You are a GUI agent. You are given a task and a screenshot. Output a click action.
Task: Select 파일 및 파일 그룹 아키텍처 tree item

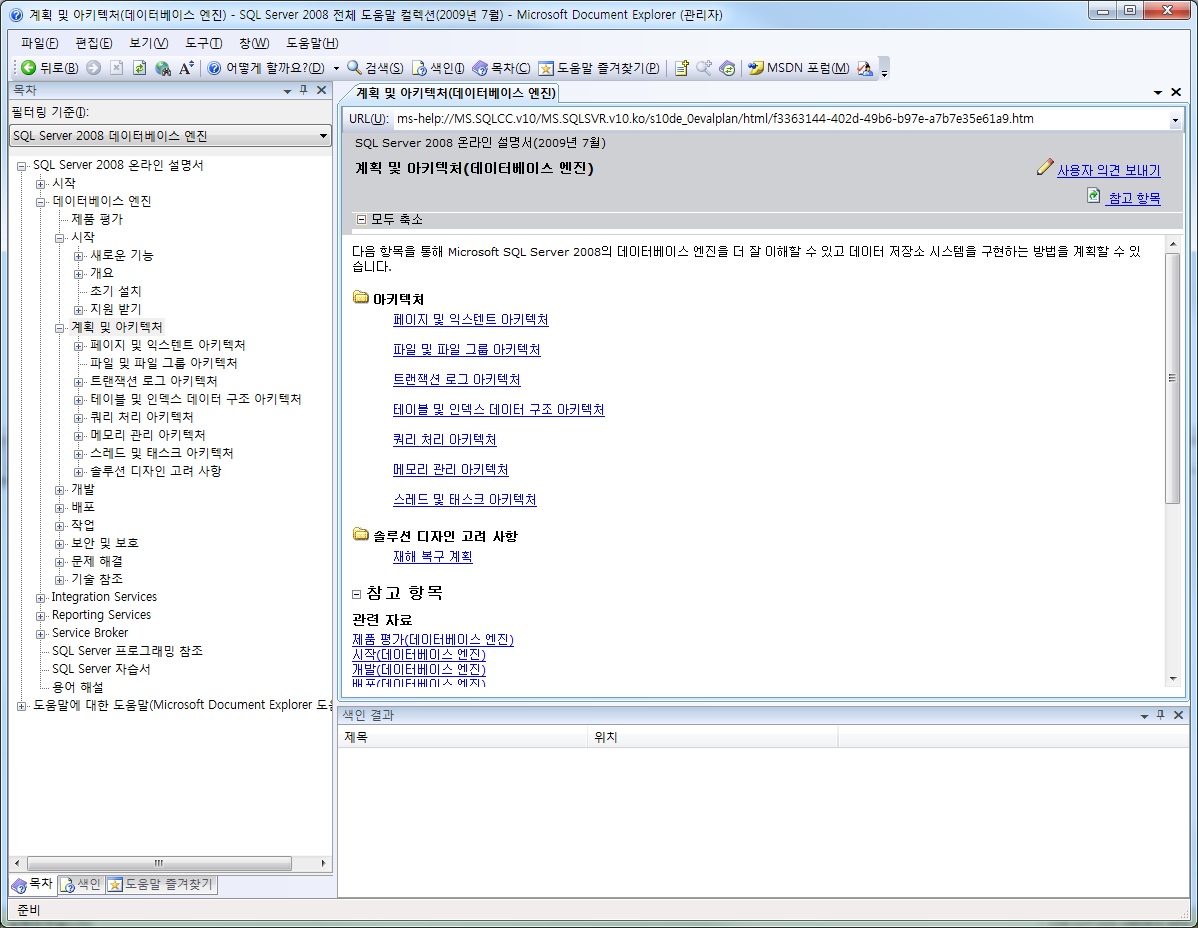pyautogui.click(x=164, y=363)
